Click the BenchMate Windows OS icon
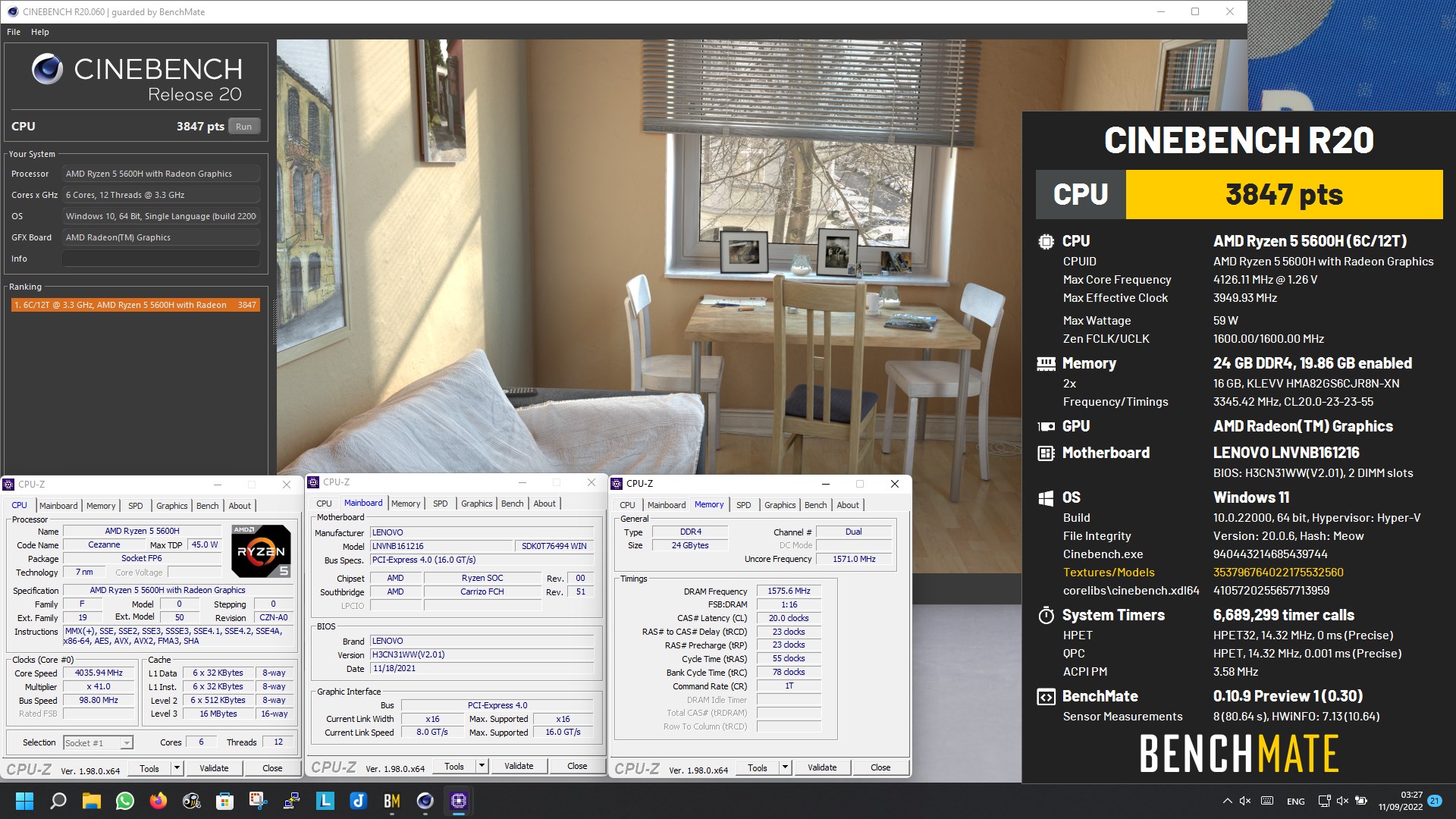The height and width of the screenshot is (819, 1456). [1046, 498]
